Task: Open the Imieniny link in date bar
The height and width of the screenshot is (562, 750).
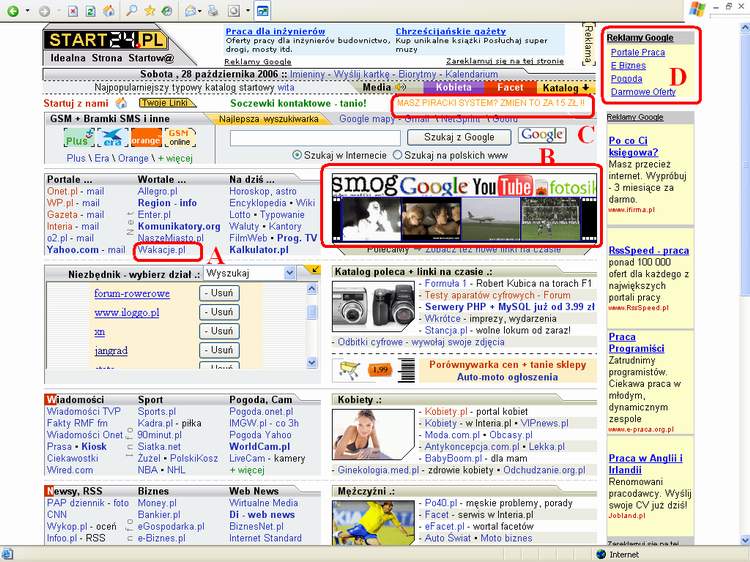Action: (x=307, y=74)
